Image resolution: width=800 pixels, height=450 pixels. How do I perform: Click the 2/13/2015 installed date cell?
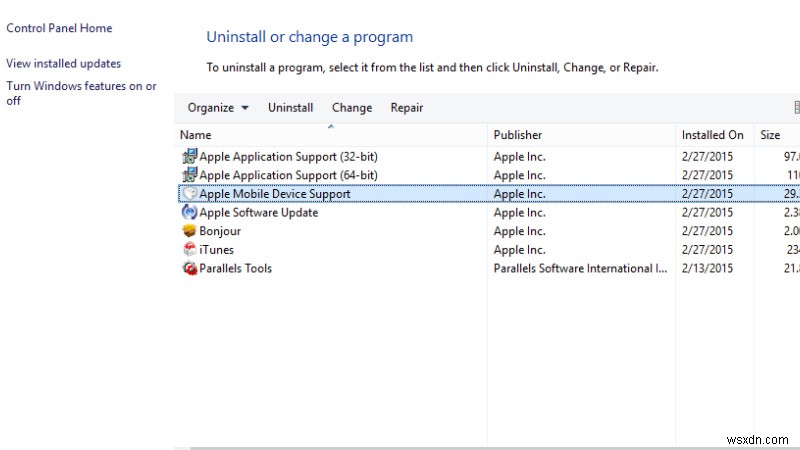pyautogui.click(x=707, y=268)
